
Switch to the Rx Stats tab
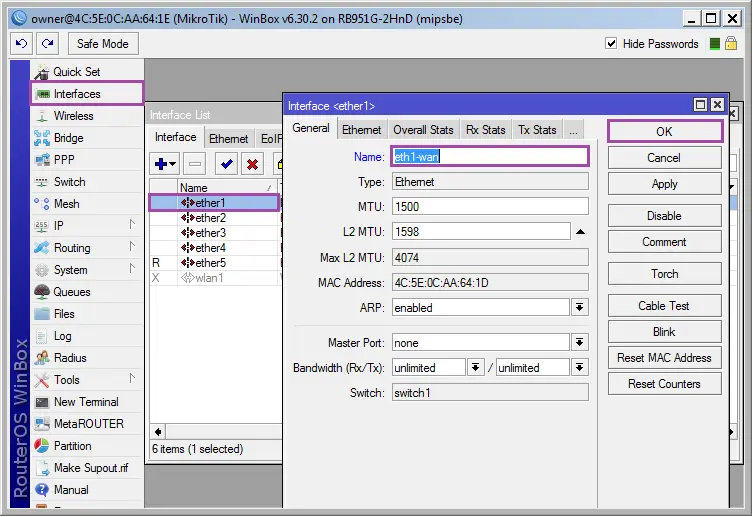[x=485, y=130]
